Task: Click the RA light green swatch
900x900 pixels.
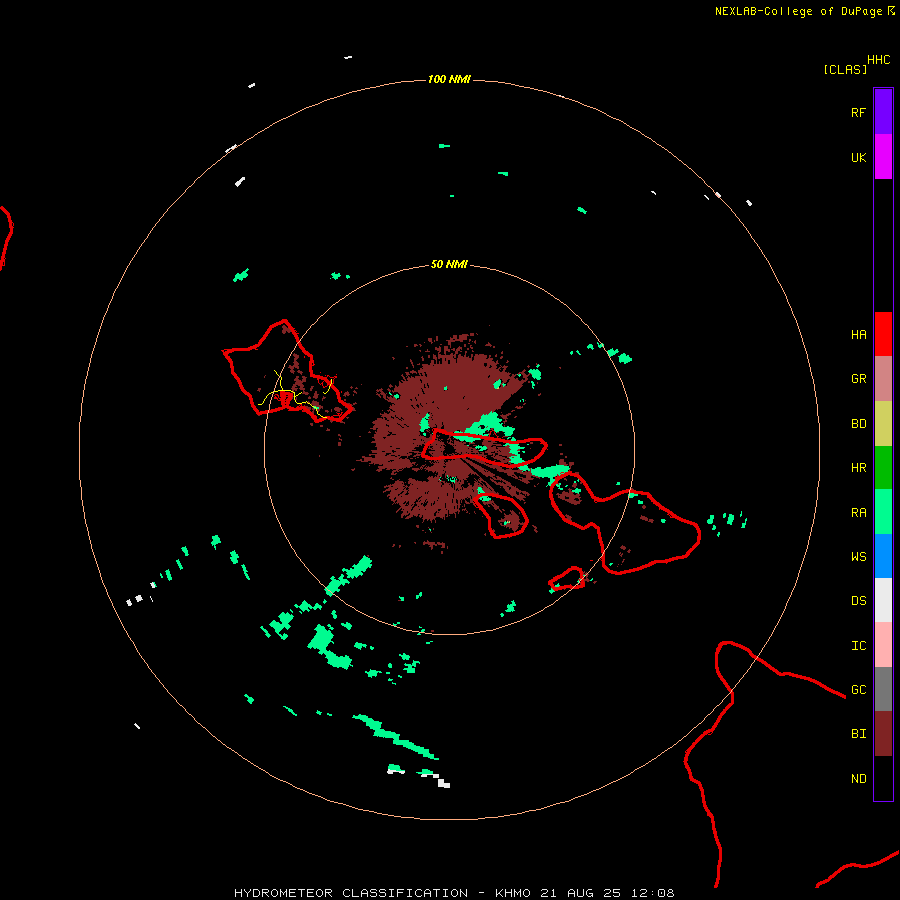Action: 883,512
